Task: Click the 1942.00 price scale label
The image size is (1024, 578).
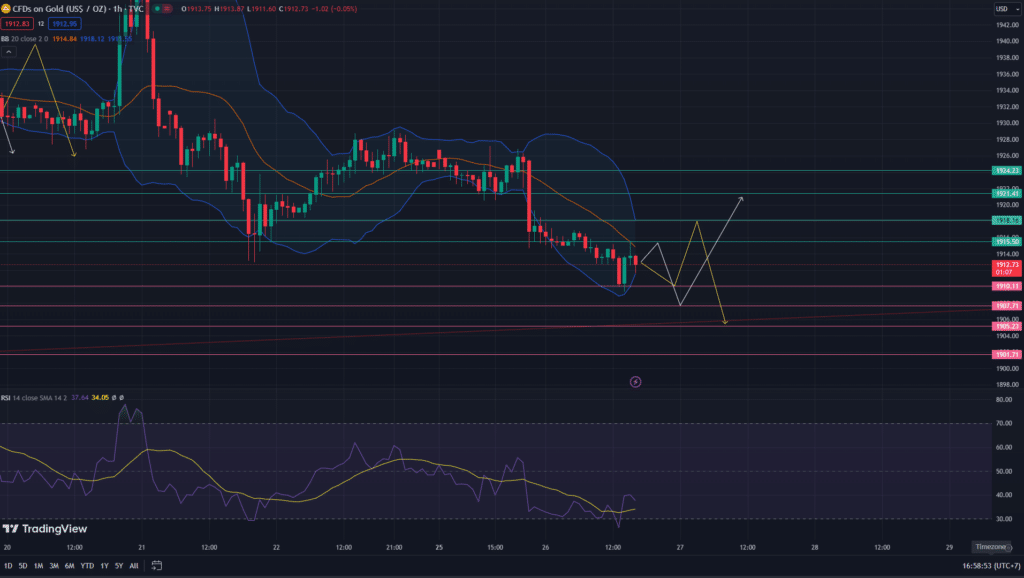Action: [1007, 25]
